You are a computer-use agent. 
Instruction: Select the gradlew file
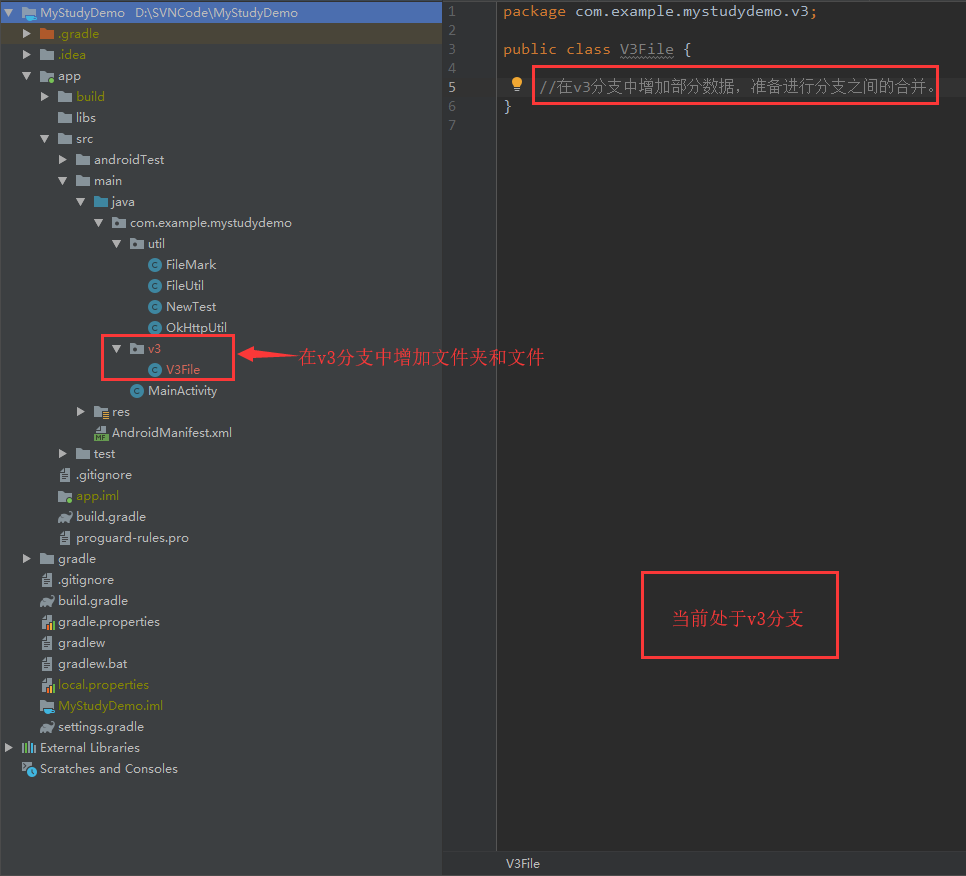[81, 643]
